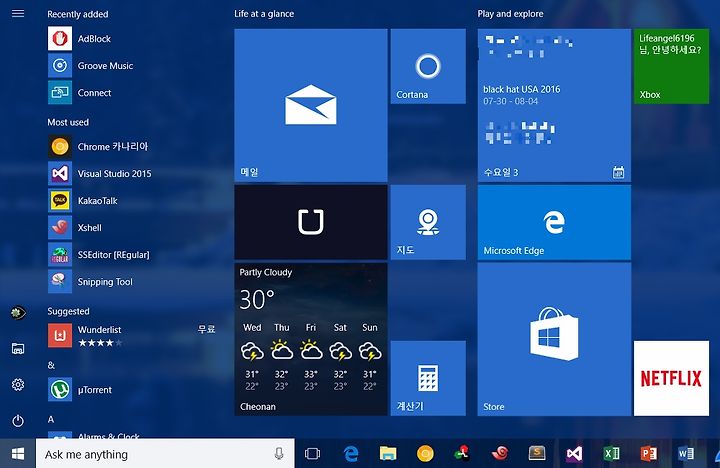Open the Cheonan weather tile
The image size is (720, 468).
pyautogui.click(x=311, y=339)
